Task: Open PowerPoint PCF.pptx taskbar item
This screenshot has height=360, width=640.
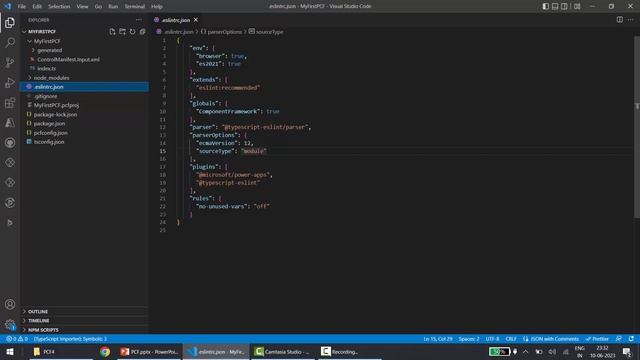Action: [x=149, y=351]
